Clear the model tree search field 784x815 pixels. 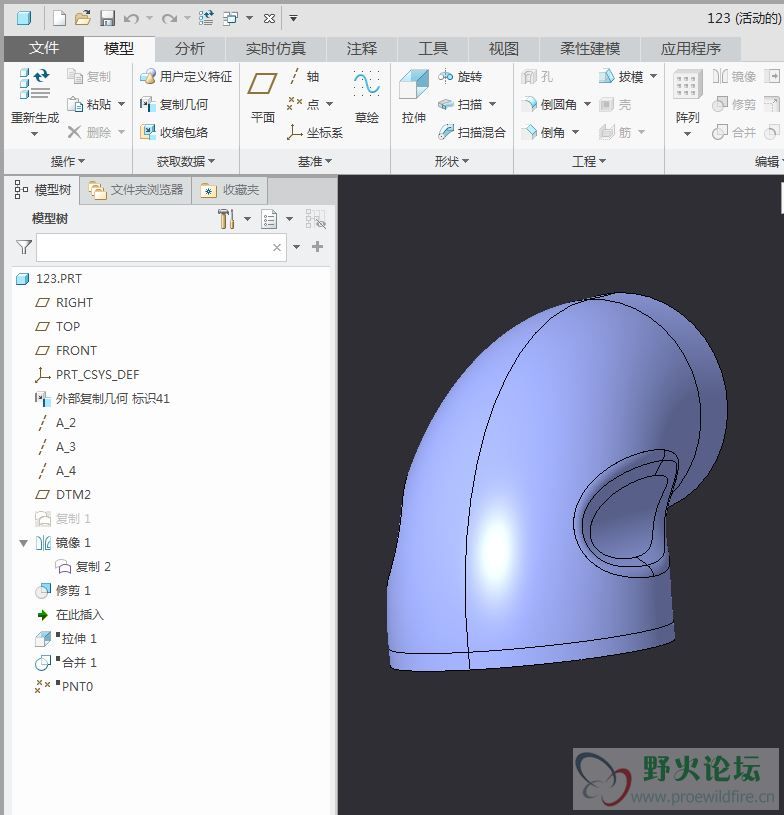(277, 247)
